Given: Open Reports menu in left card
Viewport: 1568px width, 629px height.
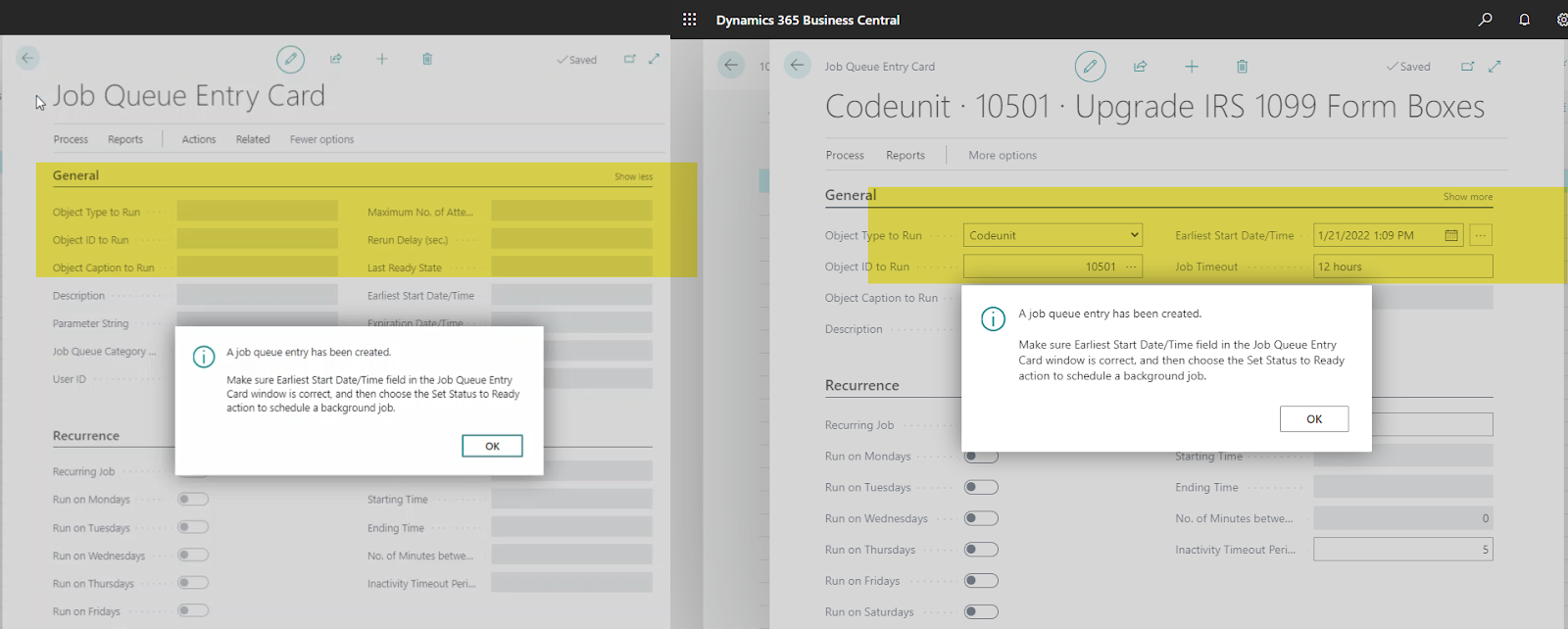Looking at the screenshot, I should [125, 139].
